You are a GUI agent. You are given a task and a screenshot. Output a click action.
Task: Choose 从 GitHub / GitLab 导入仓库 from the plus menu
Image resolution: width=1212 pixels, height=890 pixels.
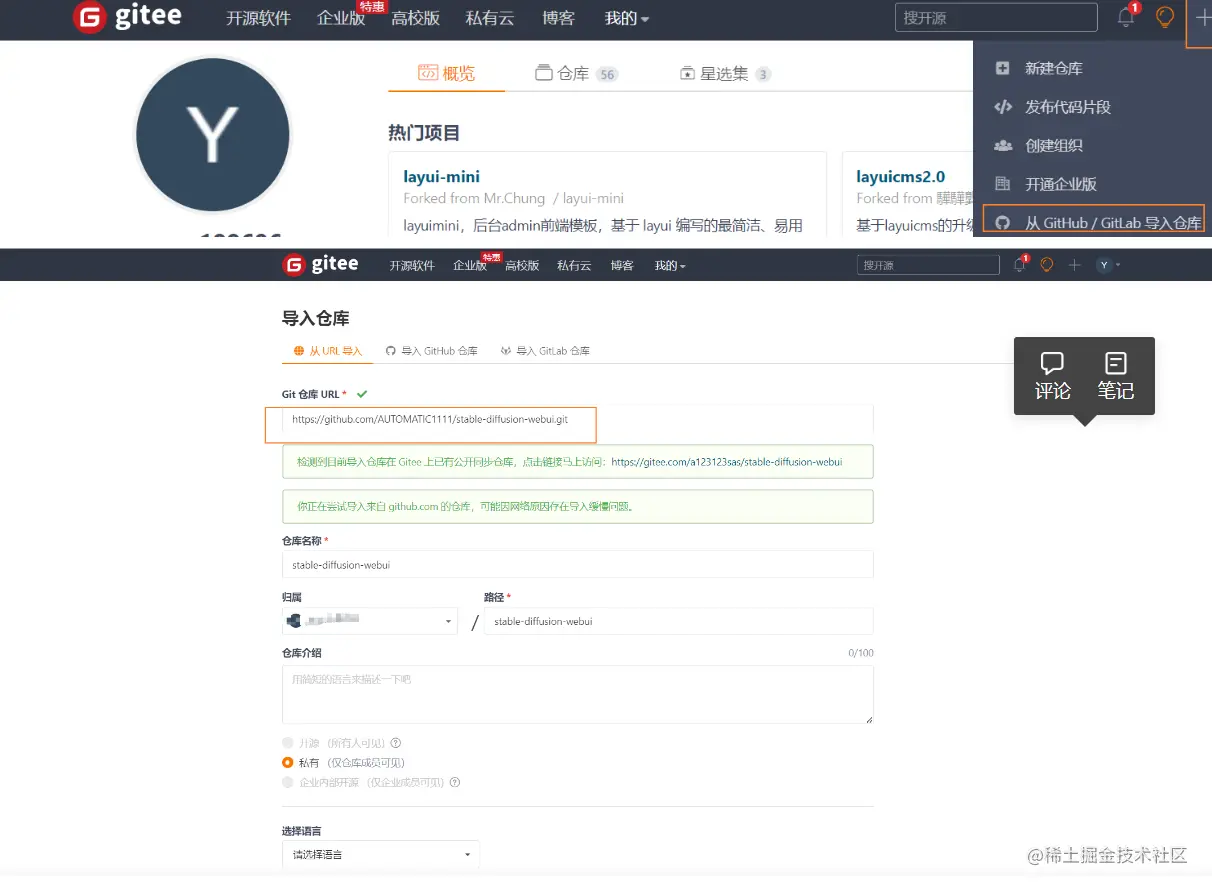pyautogui.click(x=1094, y=221)
